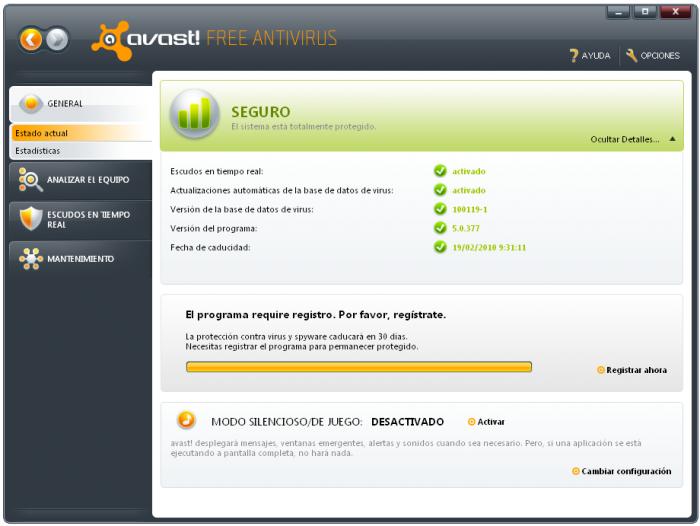Screen dimensions: 700x526
Task: Open ESCUDOS EN TIEMPO REAL section
Action: (80, 219)
